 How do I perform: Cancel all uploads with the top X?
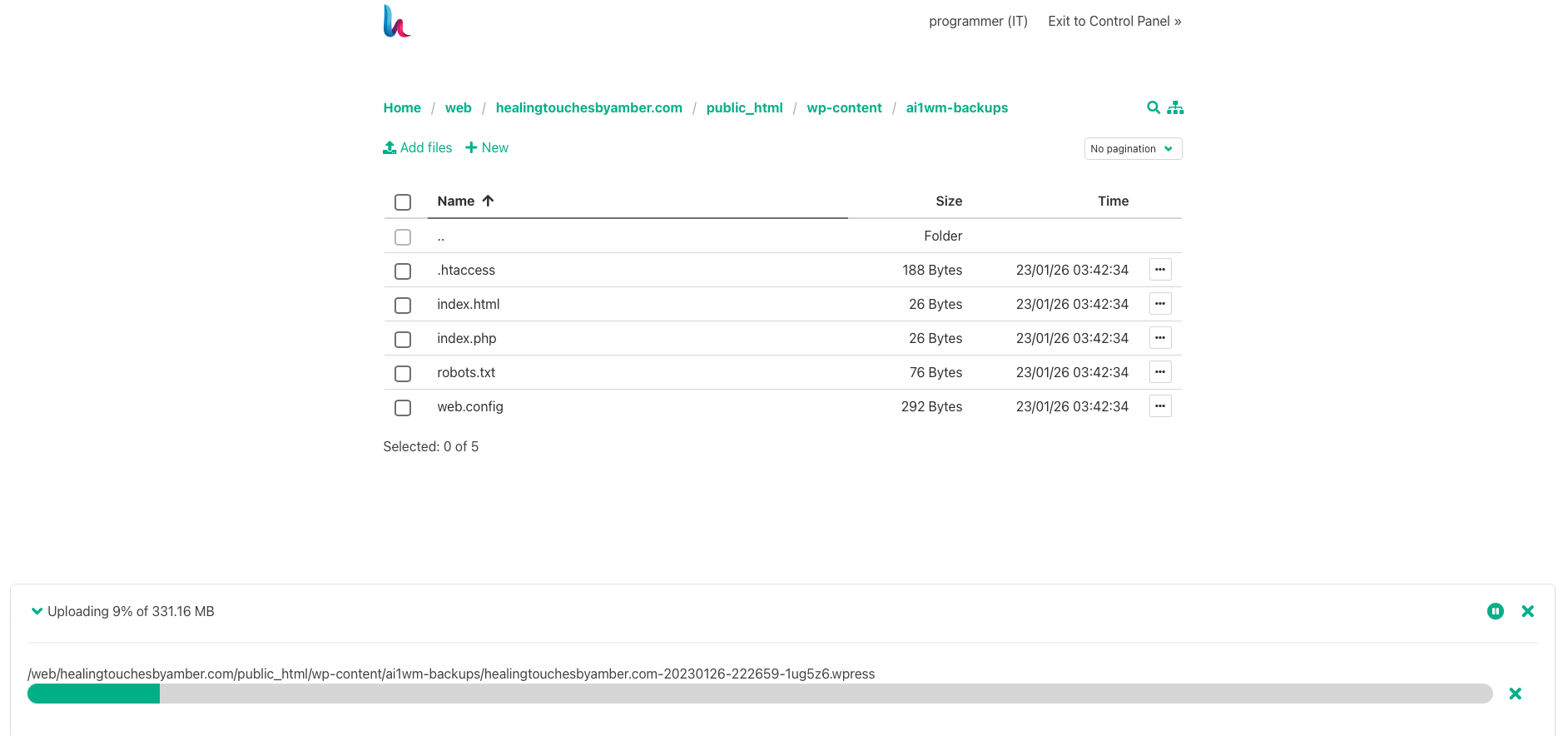[x=1528, y=611]
